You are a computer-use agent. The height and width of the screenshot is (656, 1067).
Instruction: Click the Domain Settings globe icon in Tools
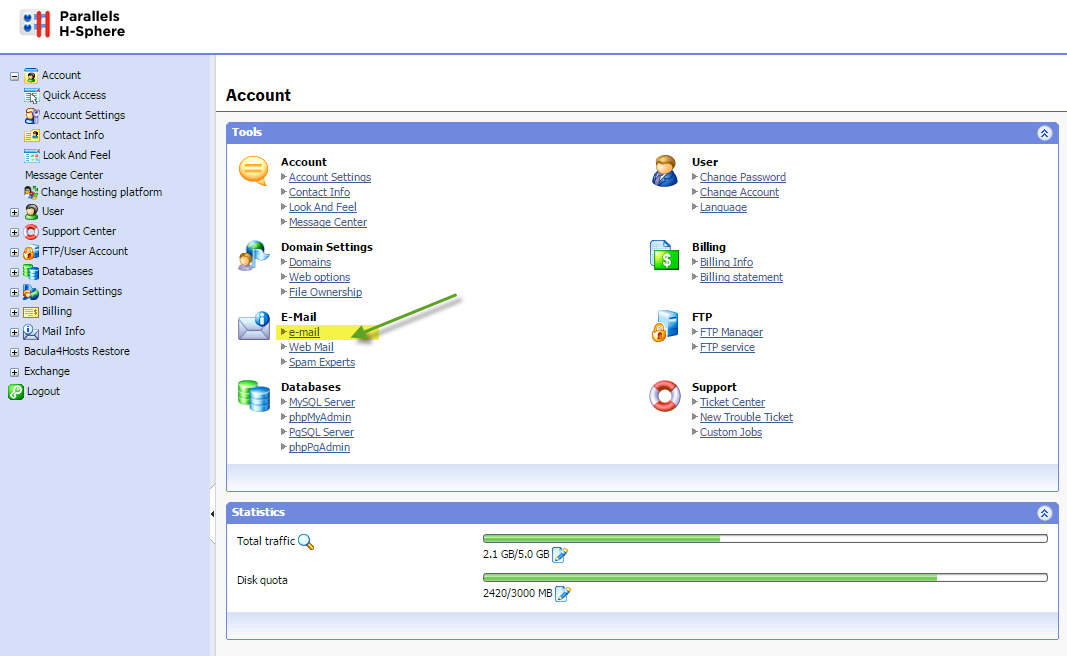pyautogui.click(x=254, y=255)
